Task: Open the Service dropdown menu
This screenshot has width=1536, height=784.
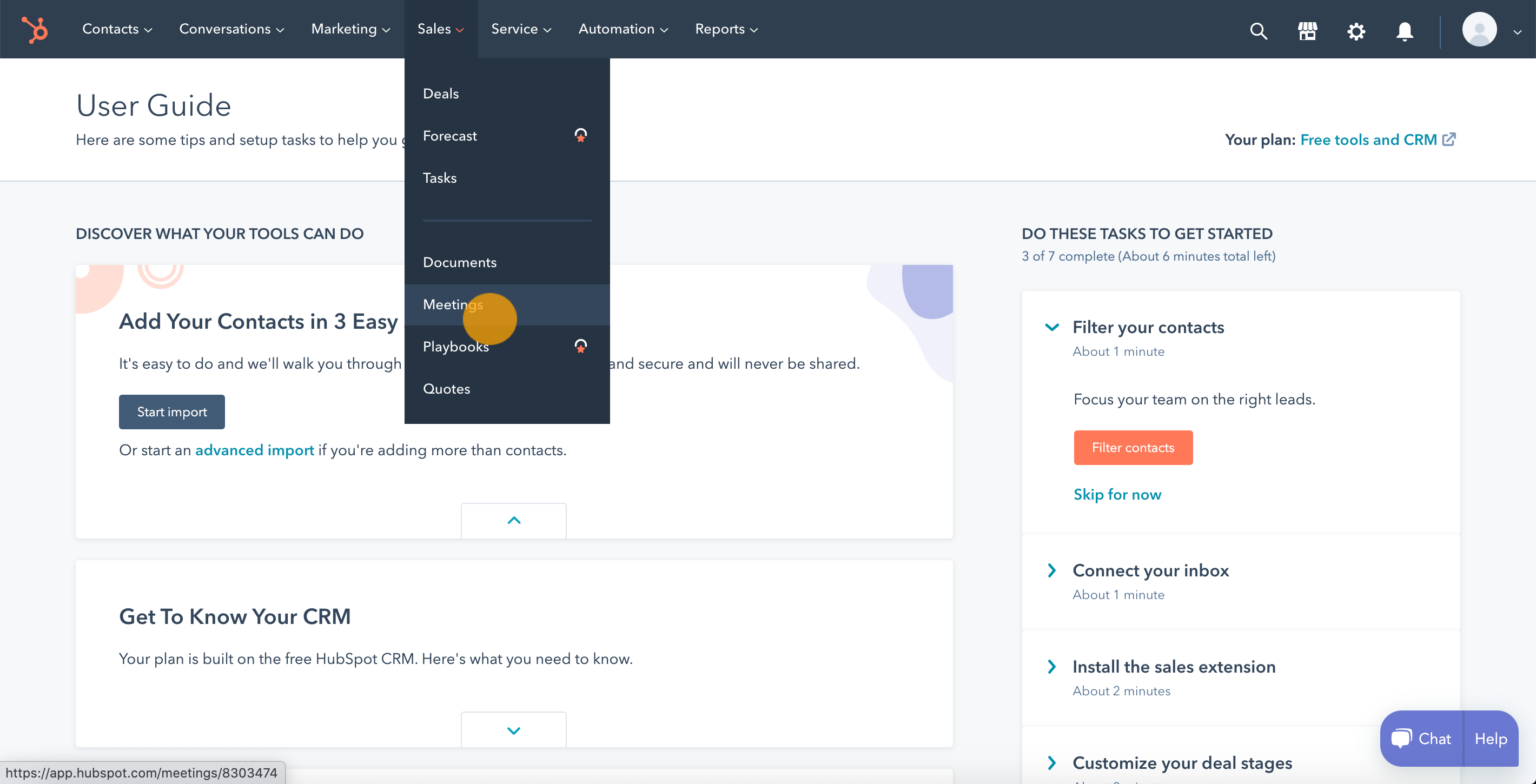Action: click(x=521, y=29)
